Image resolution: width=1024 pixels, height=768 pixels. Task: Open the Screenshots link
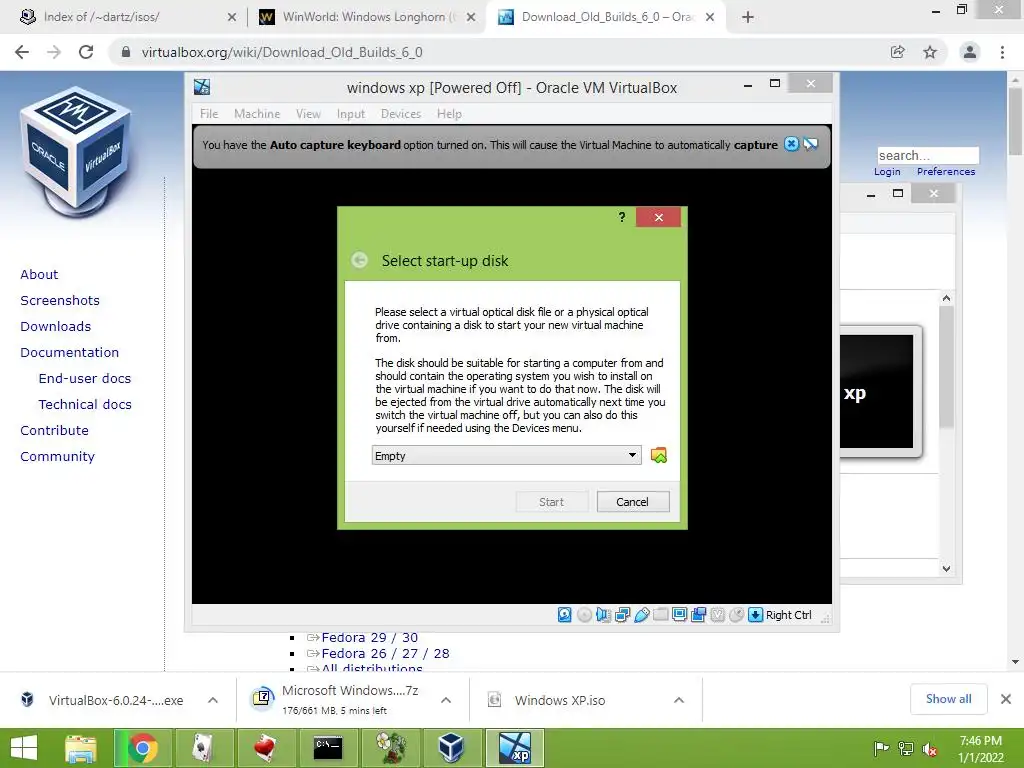pos(60,300)
